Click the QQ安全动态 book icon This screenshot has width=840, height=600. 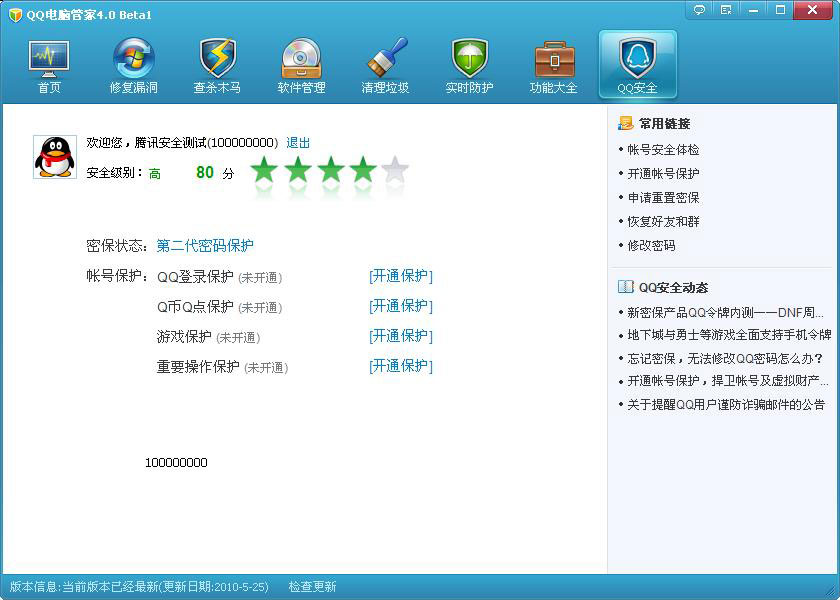(625, 287)
